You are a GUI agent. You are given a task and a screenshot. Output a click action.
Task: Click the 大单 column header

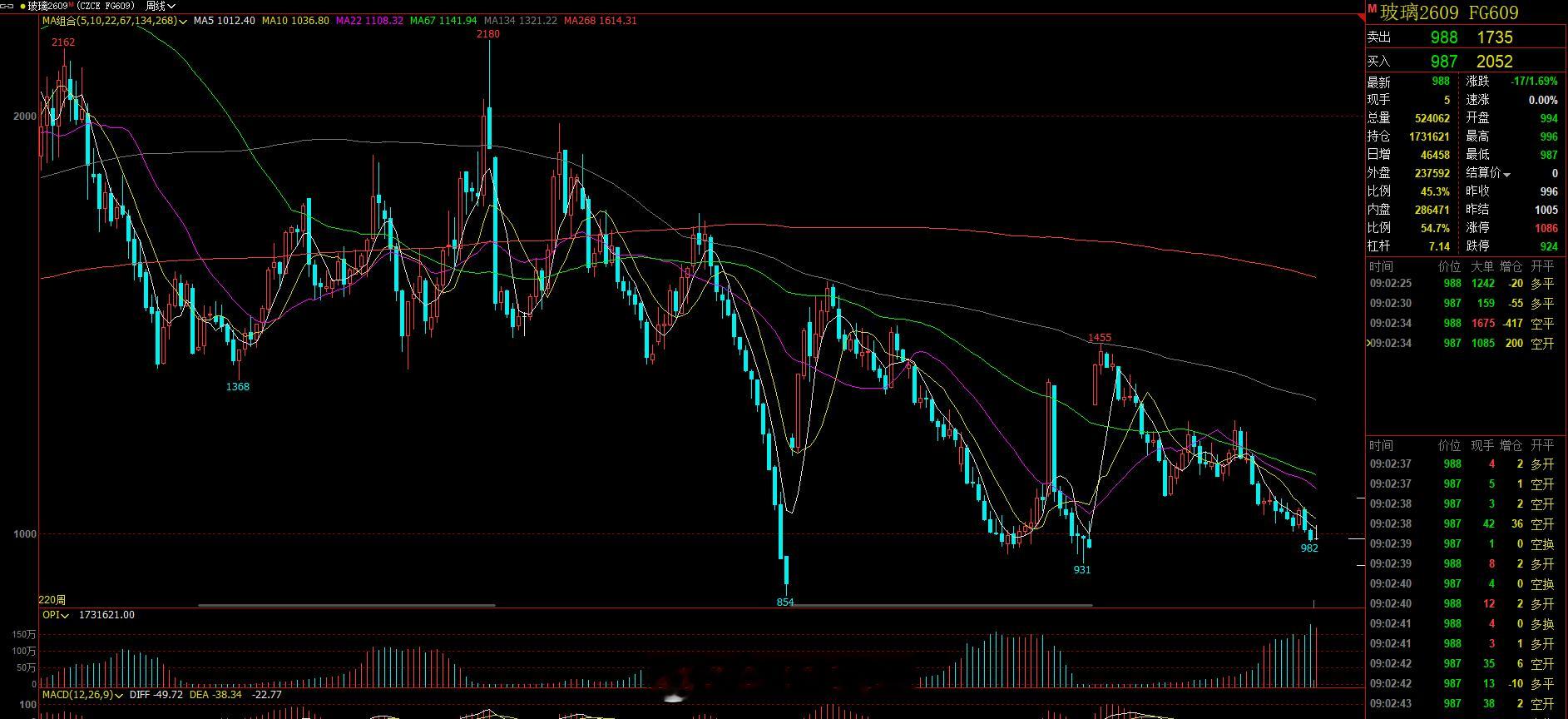tap(1482, 266)
